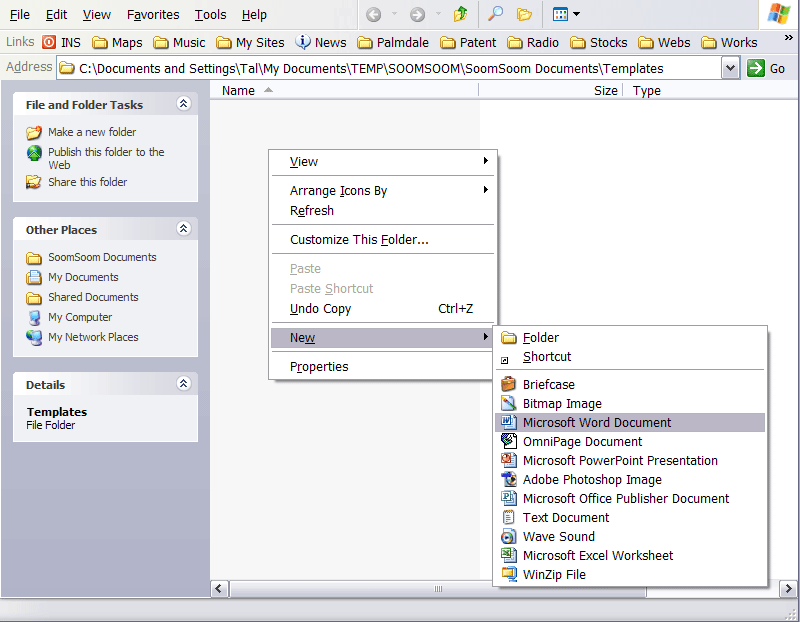Create a new Microsoft Excel Worksheet
Image resolution: width=800 pixels, height=622 pixels.
(x=630, y=555)
